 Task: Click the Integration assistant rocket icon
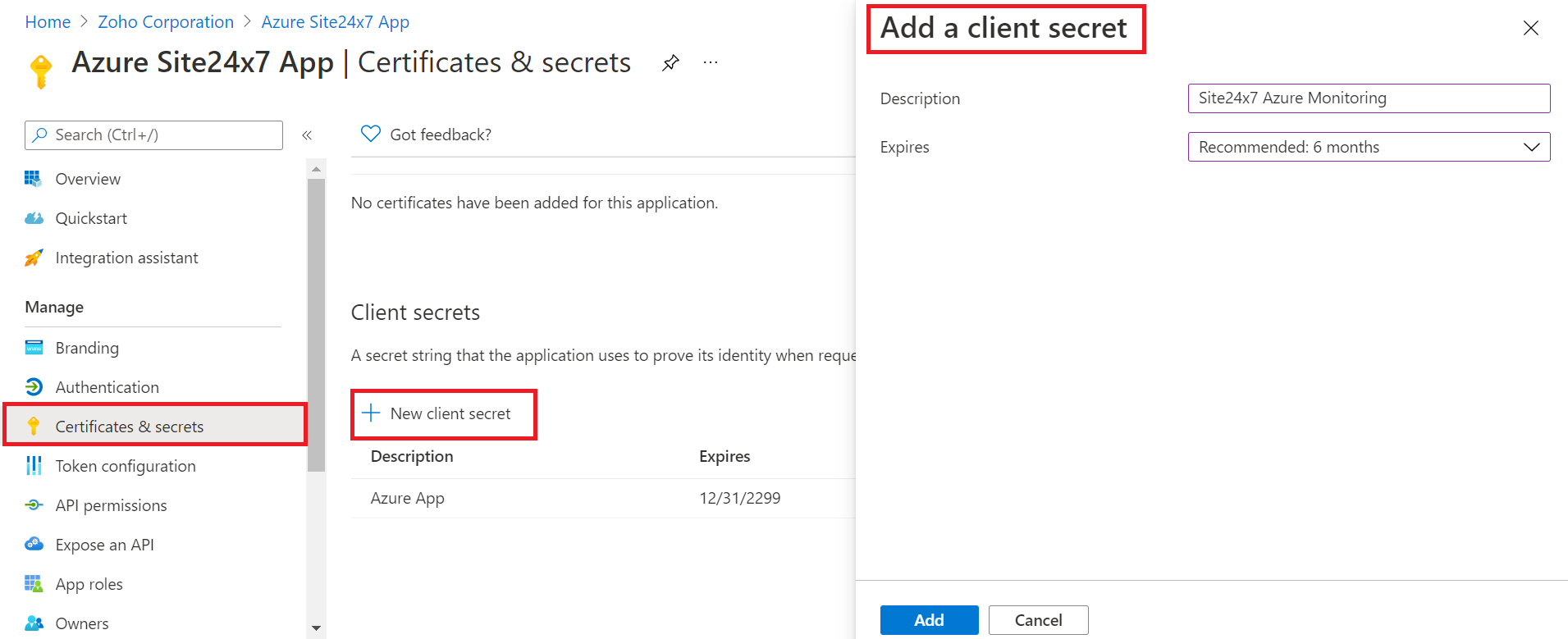(34, 258)
